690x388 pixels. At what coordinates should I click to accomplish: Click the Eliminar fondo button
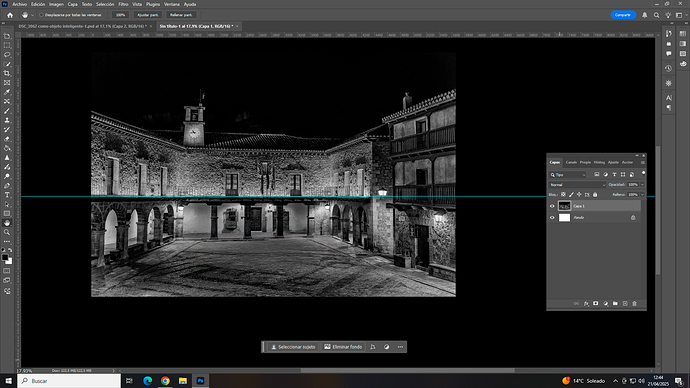click(343, 347)
